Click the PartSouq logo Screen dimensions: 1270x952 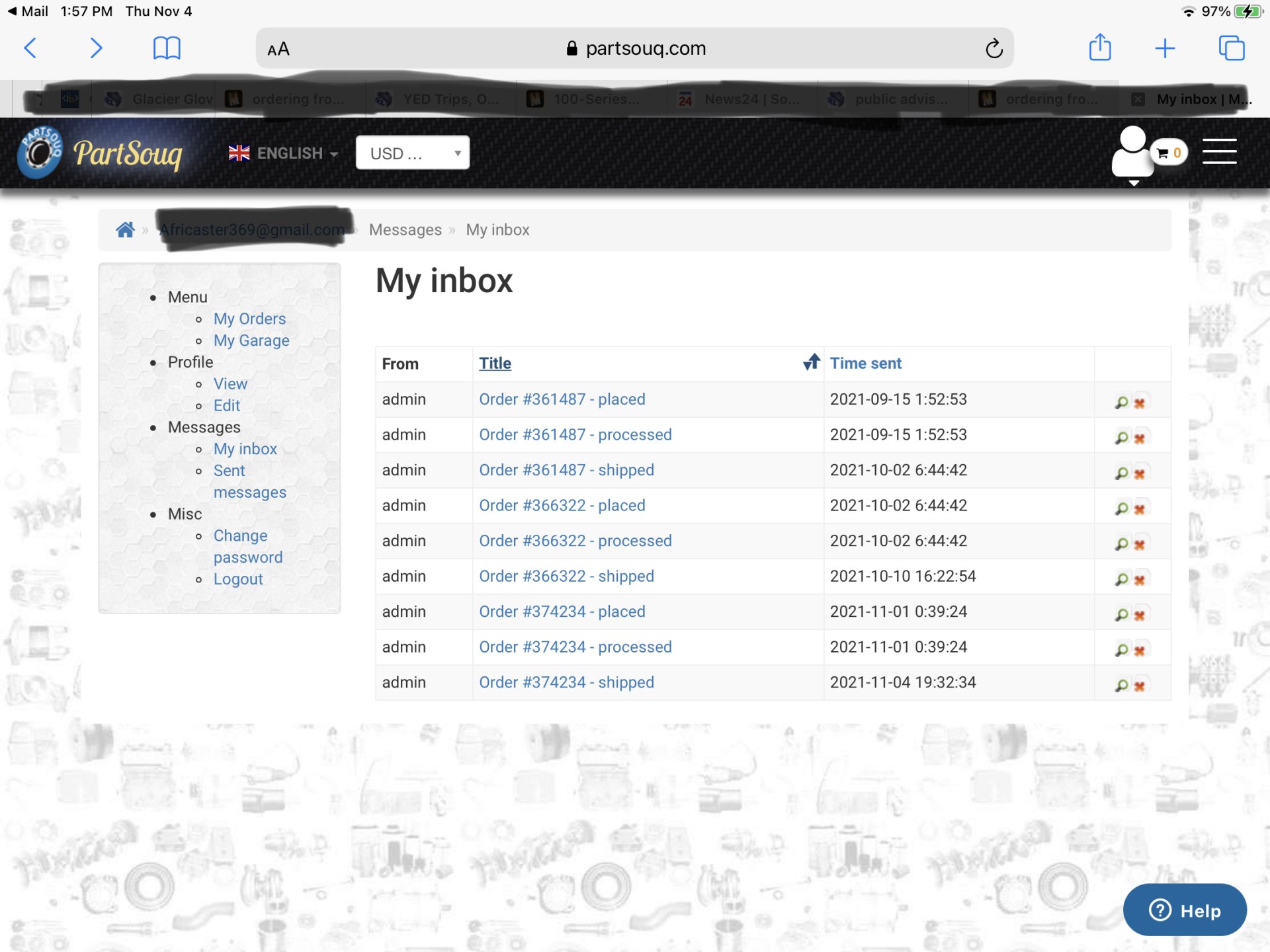coord(101,153)
